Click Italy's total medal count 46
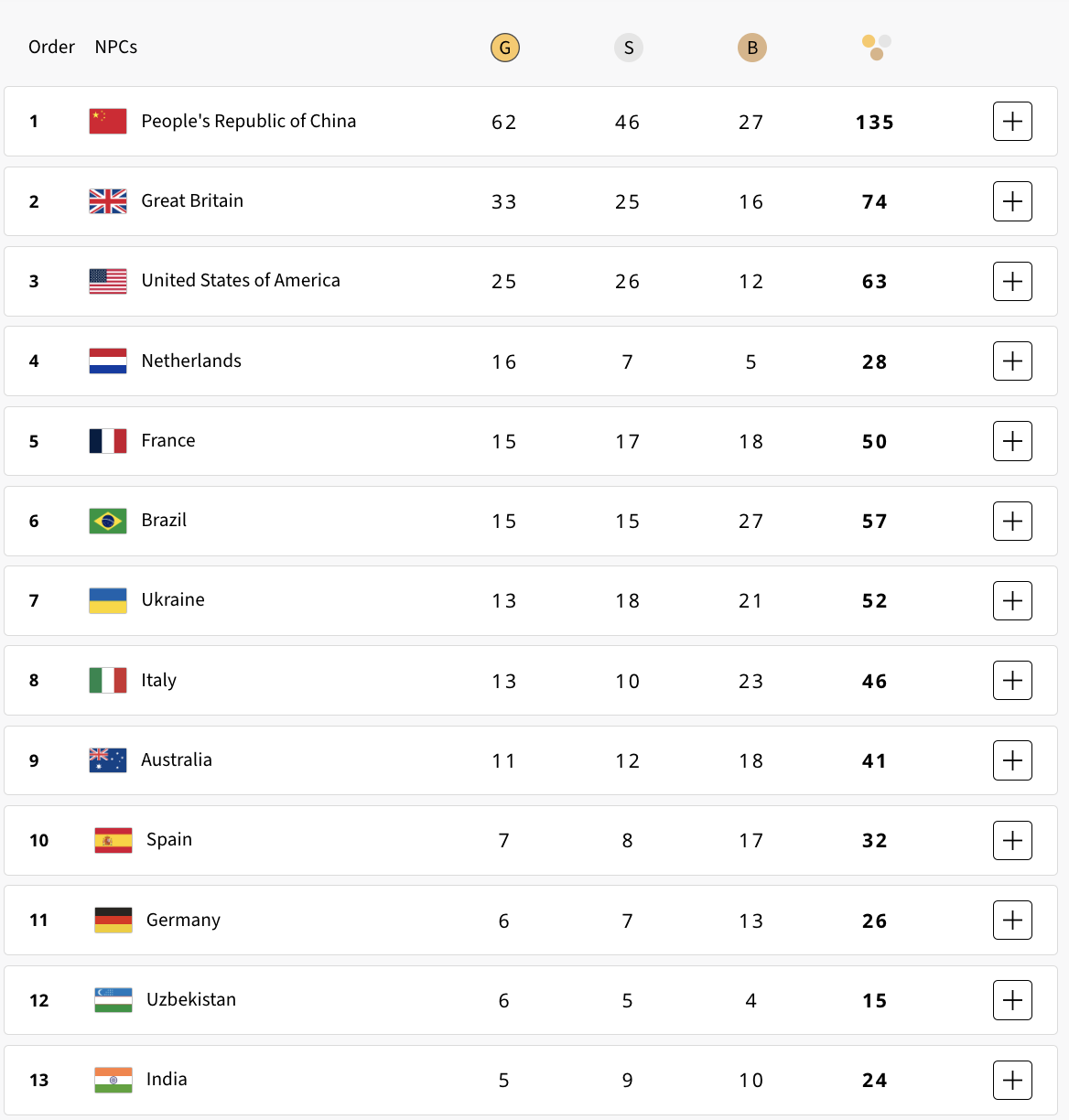Viewport: 1069px width, 1120px height. pyautogui.click(x=875, y=681)
